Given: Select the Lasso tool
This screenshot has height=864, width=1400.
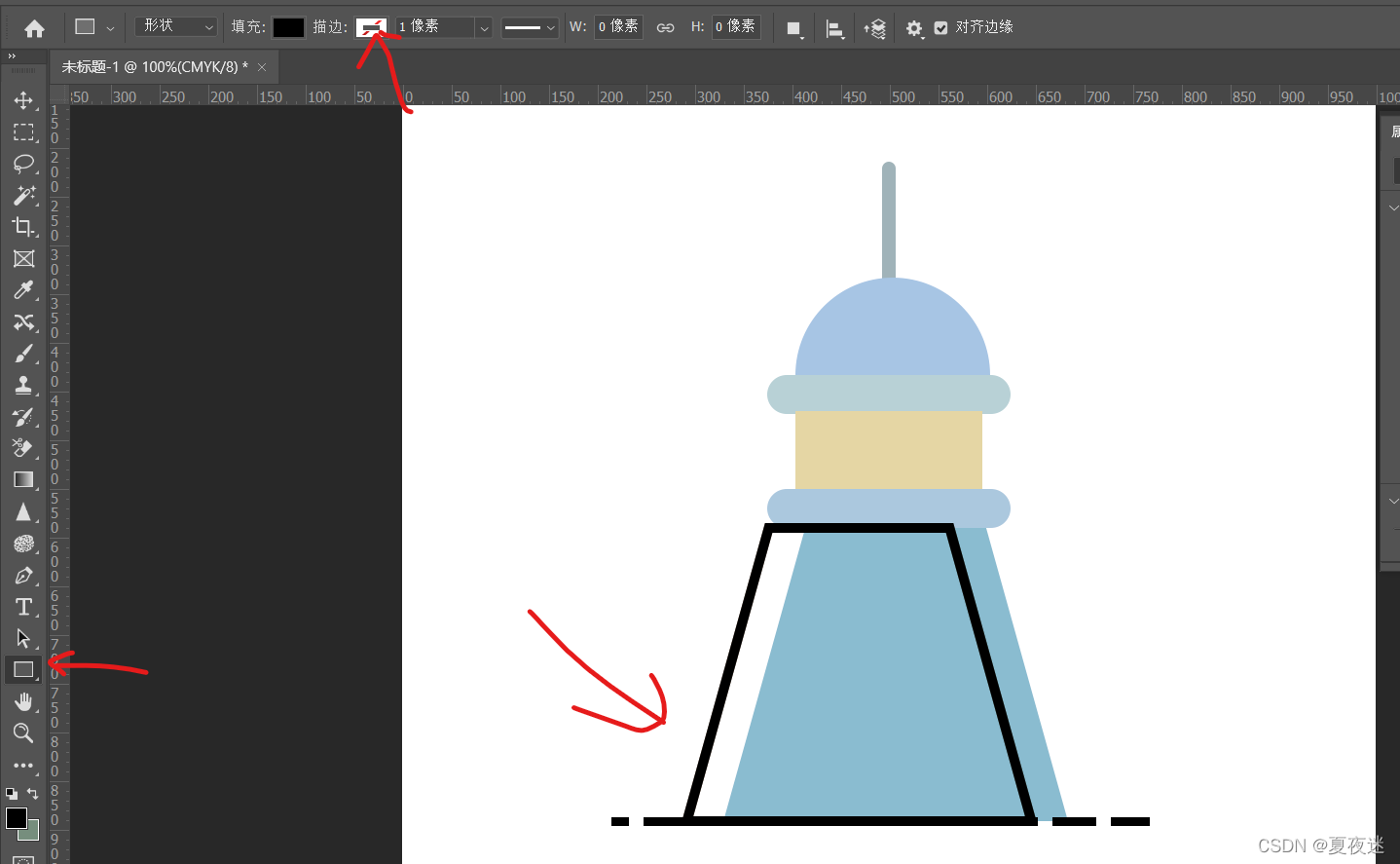Looking at the screenshot, I should (x=23, y=164).
